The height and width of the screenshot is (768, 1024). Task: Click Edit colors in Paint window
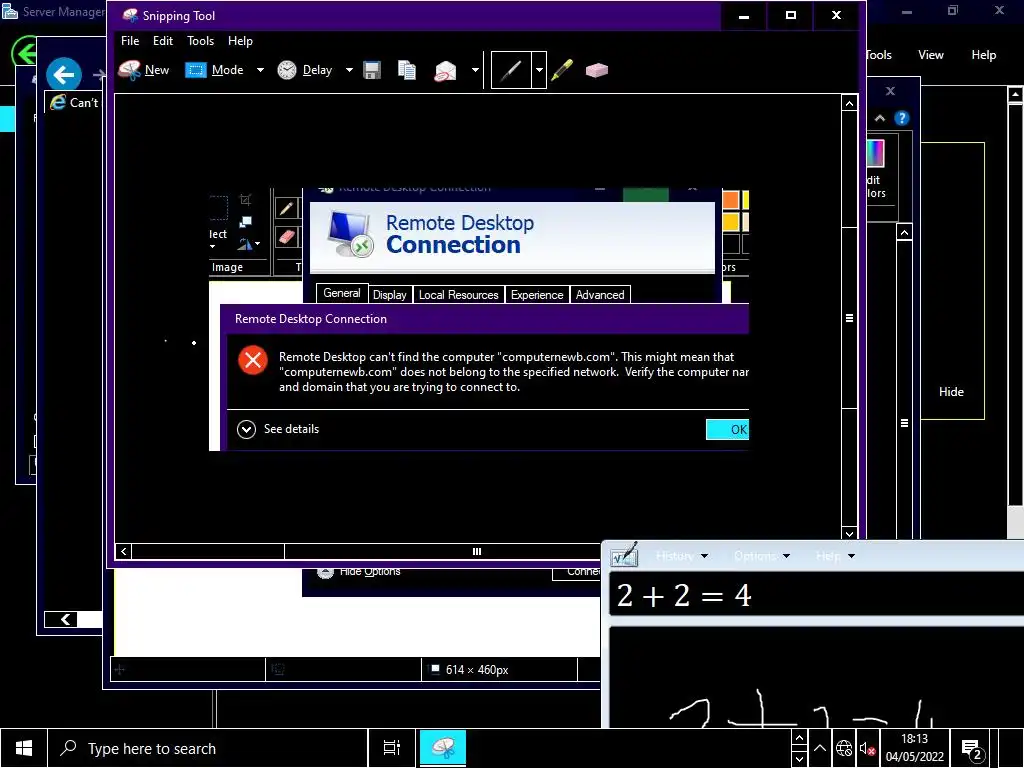coord(876,165)
